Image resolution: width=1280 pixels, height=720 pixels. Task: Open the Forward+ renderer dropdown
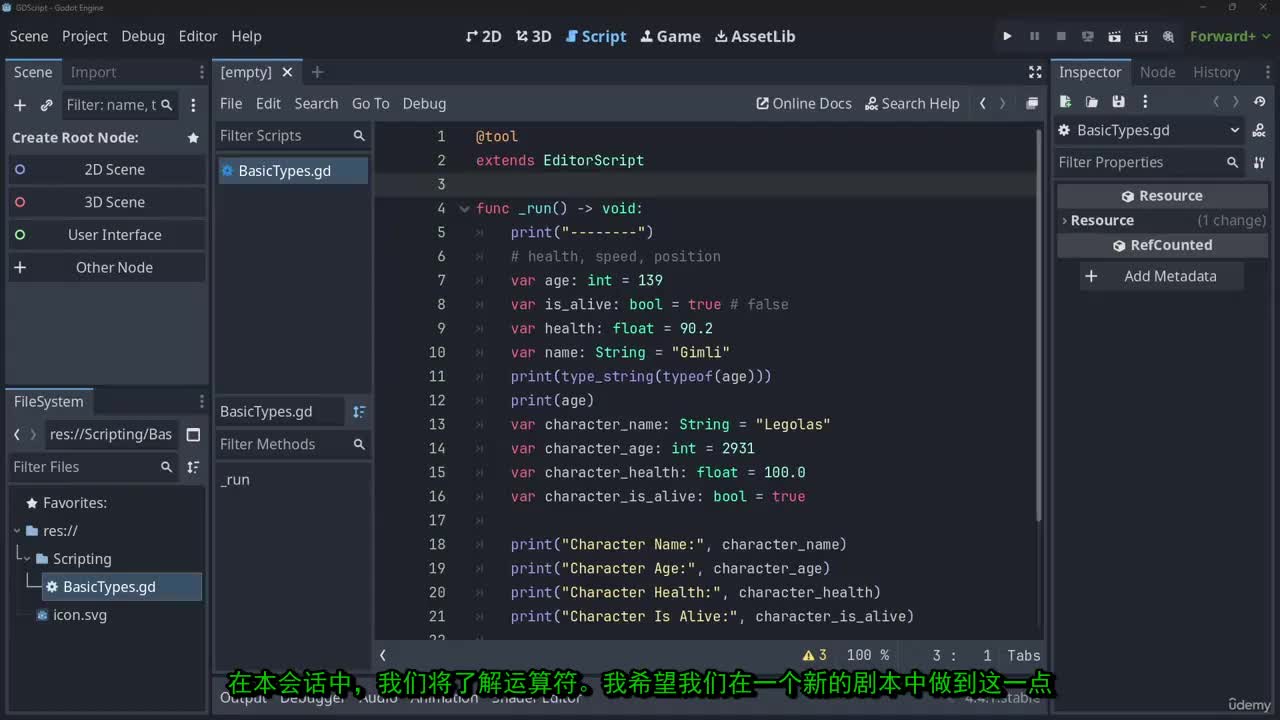[x=1222, y=36]
